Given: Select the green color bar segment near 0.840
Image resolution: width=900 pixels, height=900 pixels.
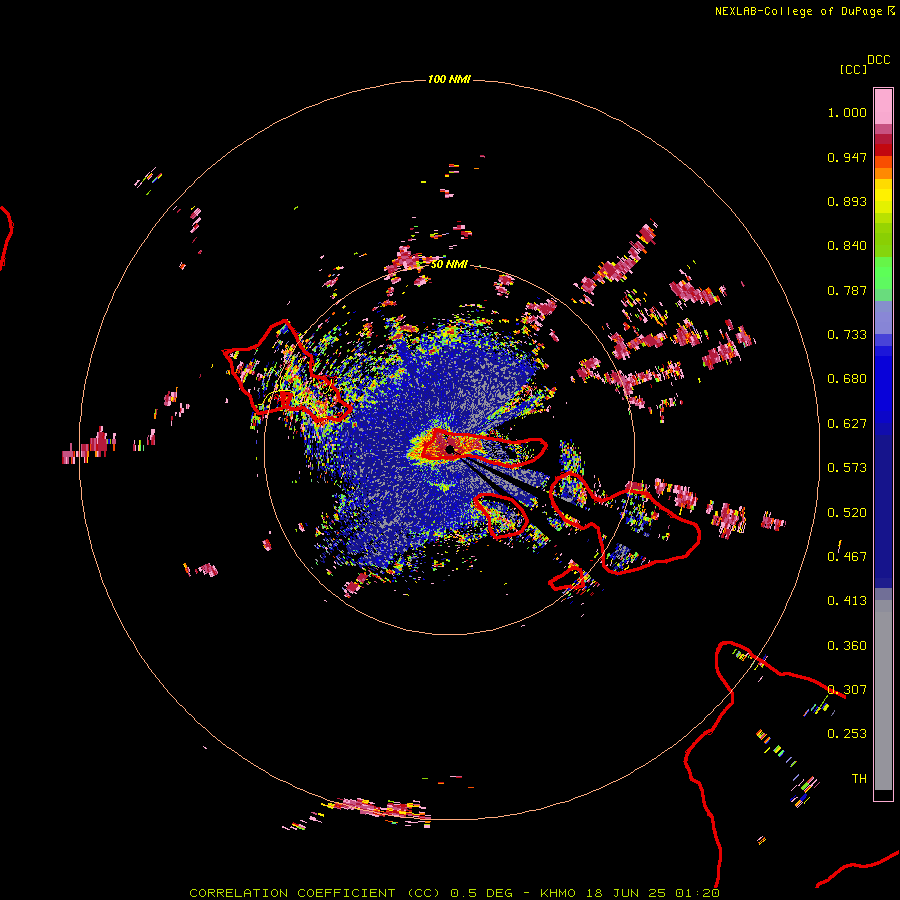Looking at the screenshot, I should pyautogui.click(x=883, y=240).
